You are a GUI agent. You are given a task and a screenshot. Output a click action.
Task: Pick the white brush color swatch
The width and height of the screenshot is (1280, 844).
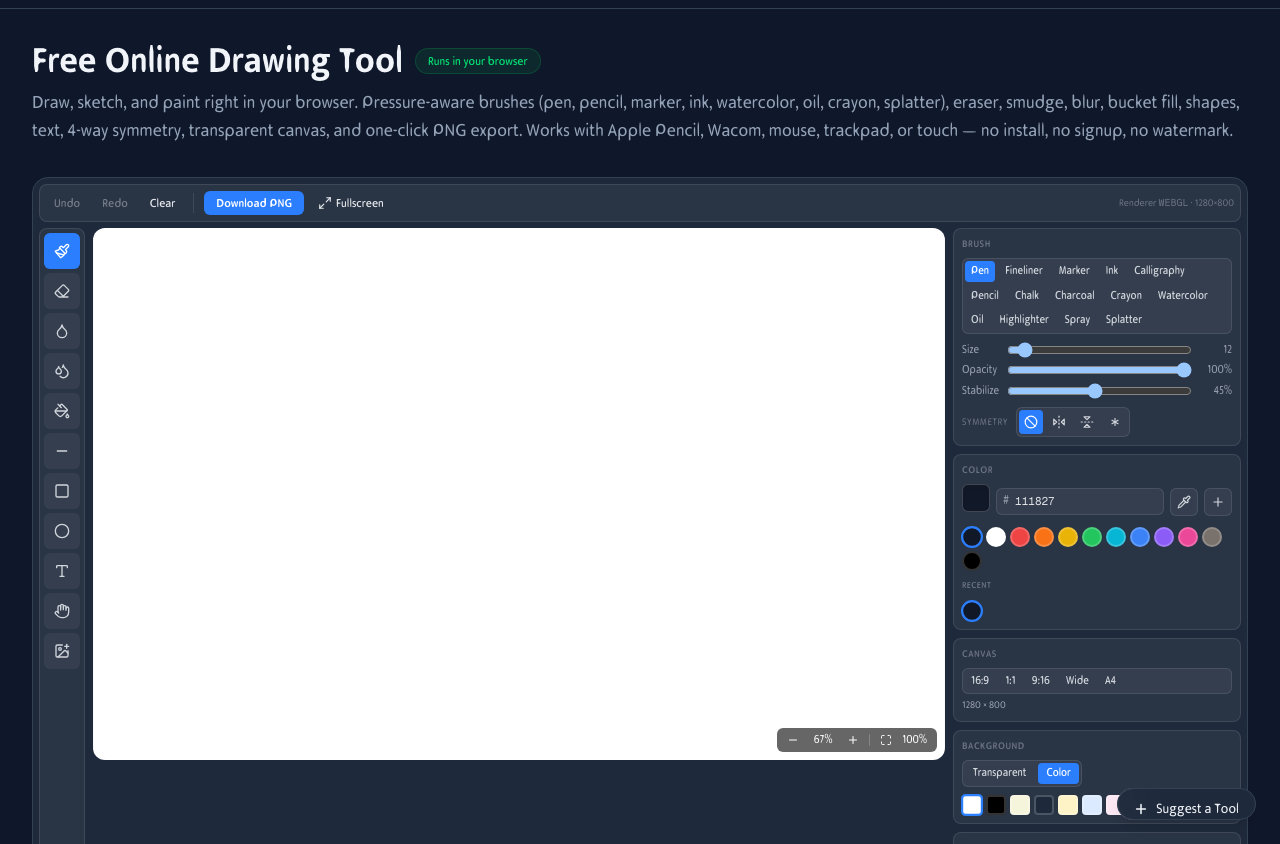coord(996,537)
